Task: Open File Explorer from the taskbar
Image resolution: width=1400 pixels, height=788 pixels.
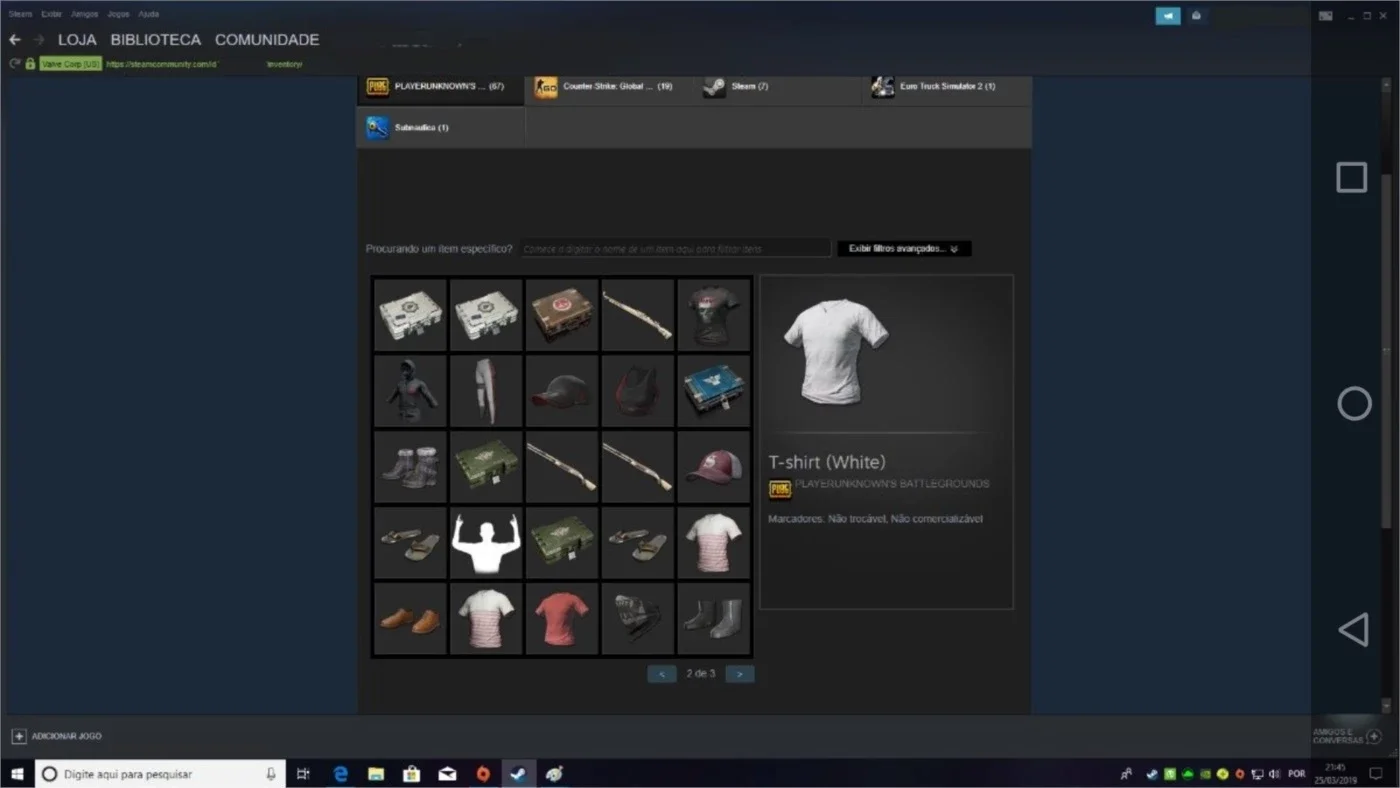Action: pyautogui.click(x=376, y=774)
